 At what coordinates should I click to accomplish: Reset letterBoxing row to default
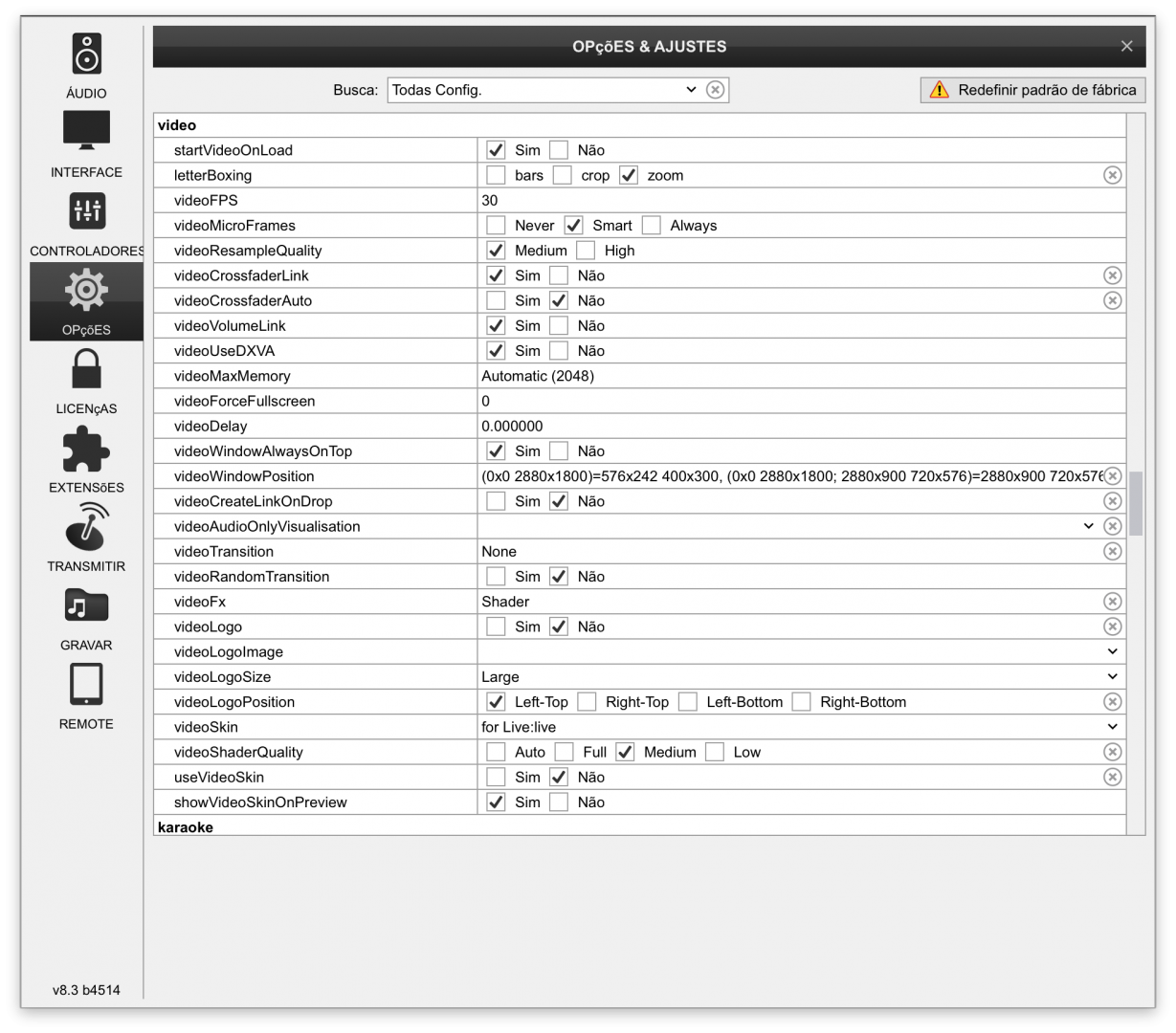[1112, 175]
